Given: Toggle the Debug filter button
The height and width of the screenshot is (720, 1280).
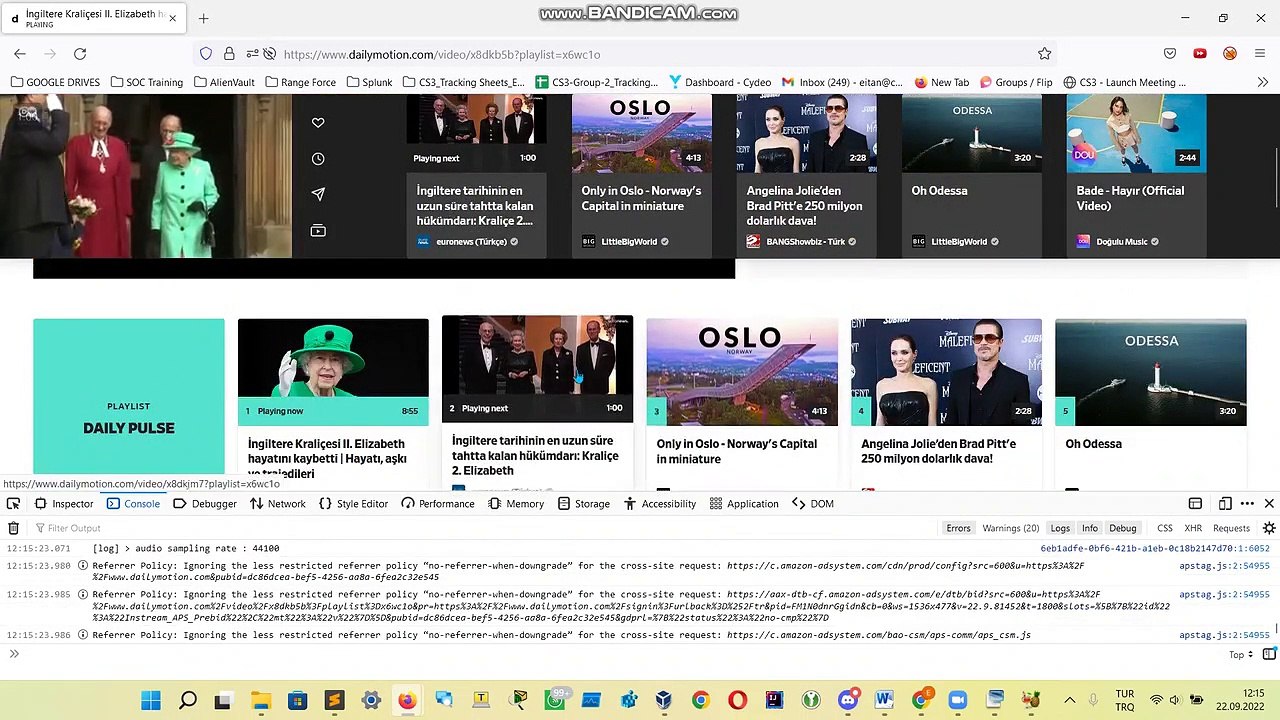Looking at the screenshot, I should 1122,528.
